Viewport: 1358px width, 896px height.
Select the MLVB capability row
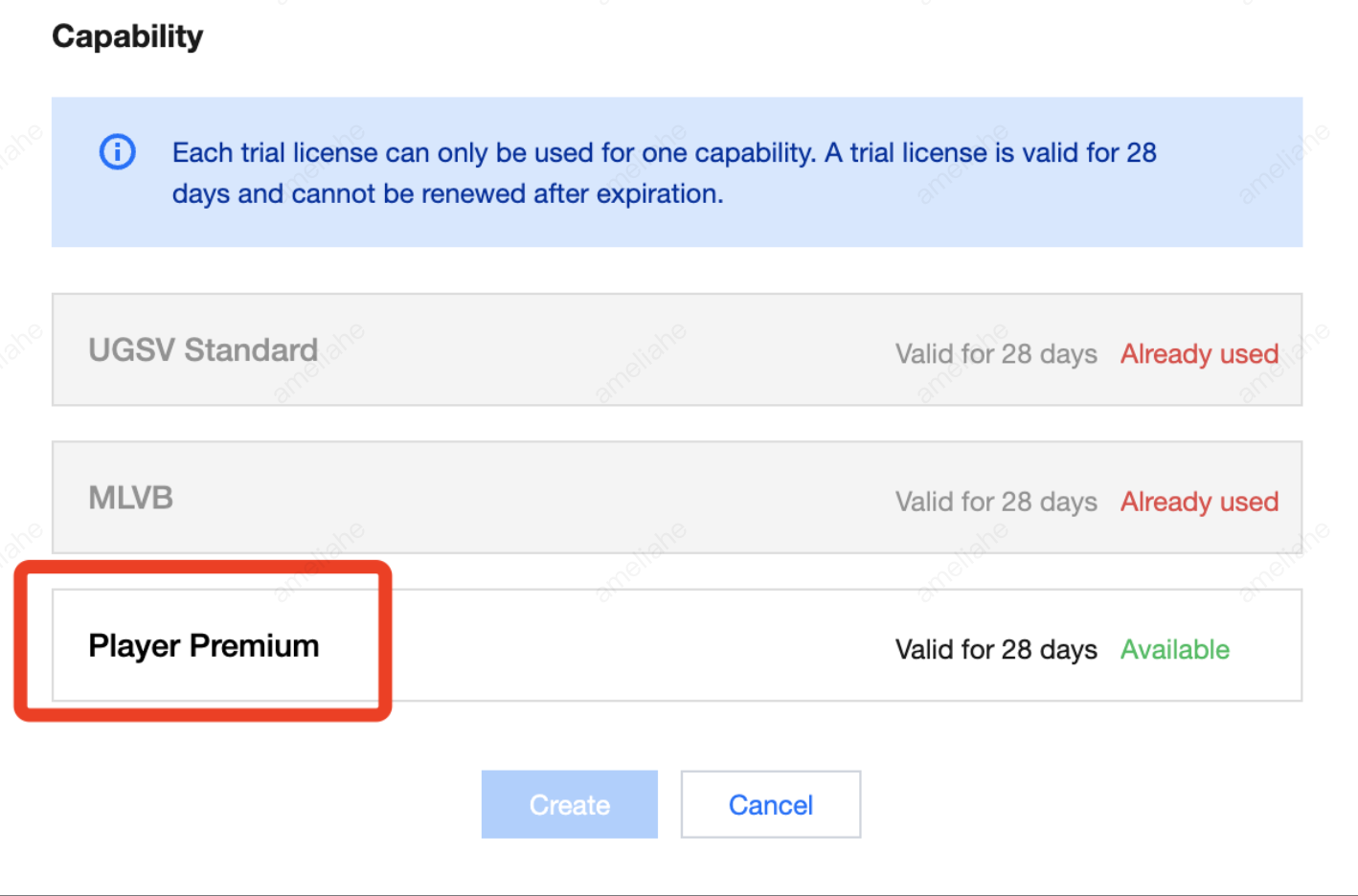[x=676, y=497]
